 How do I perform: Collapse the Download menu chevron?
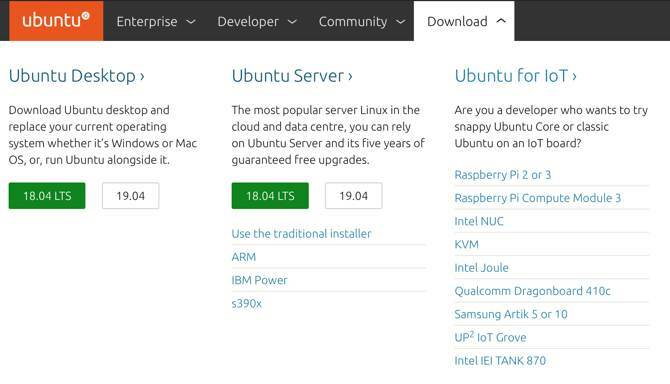[x=501, y=21]
